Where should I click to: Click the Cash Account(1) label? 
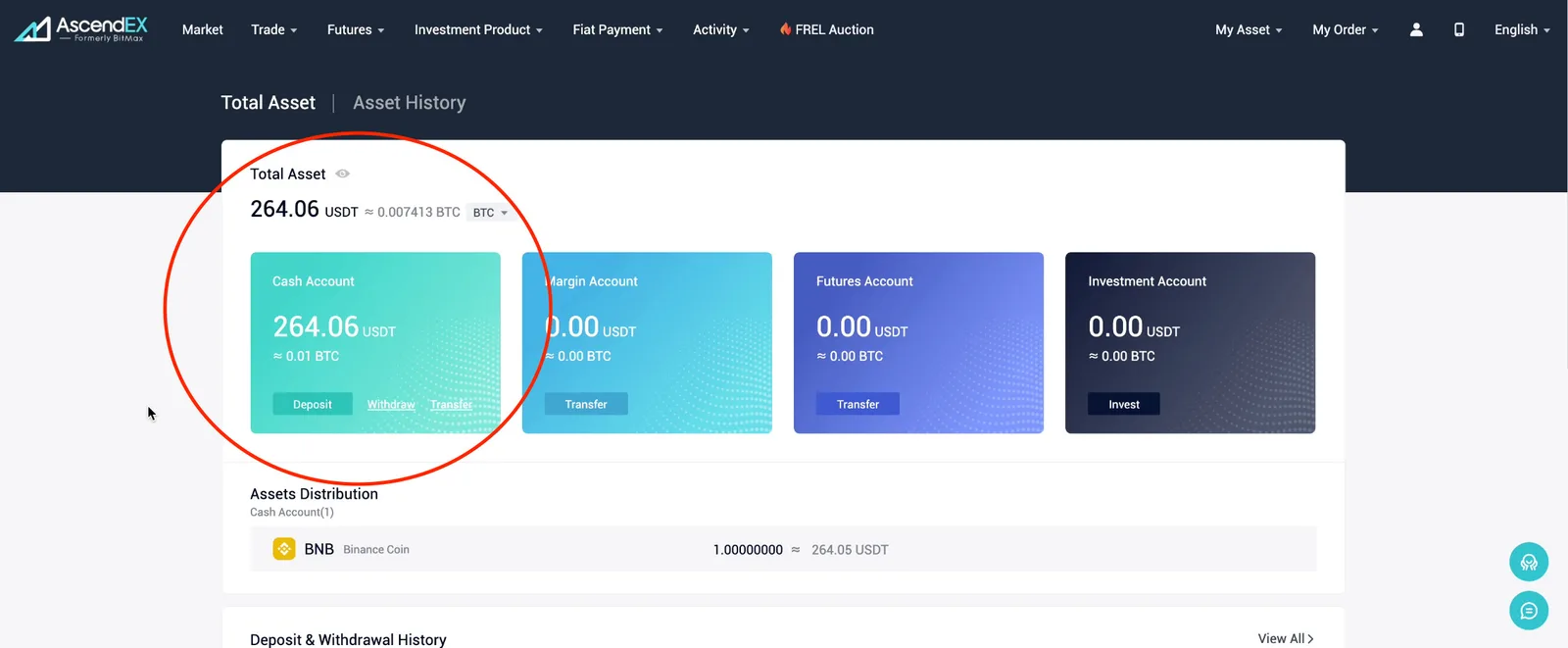[x=292, y=513]
